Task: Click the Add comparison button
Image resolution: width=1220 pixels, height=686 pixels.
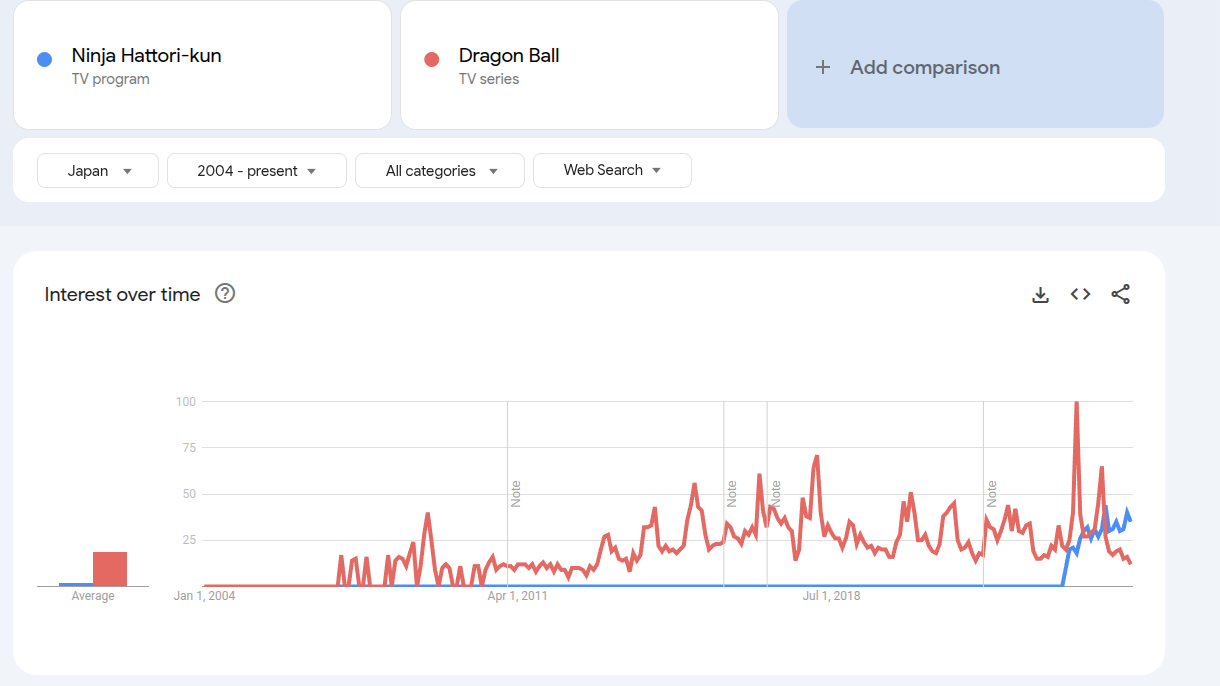Action: point(975,65)
